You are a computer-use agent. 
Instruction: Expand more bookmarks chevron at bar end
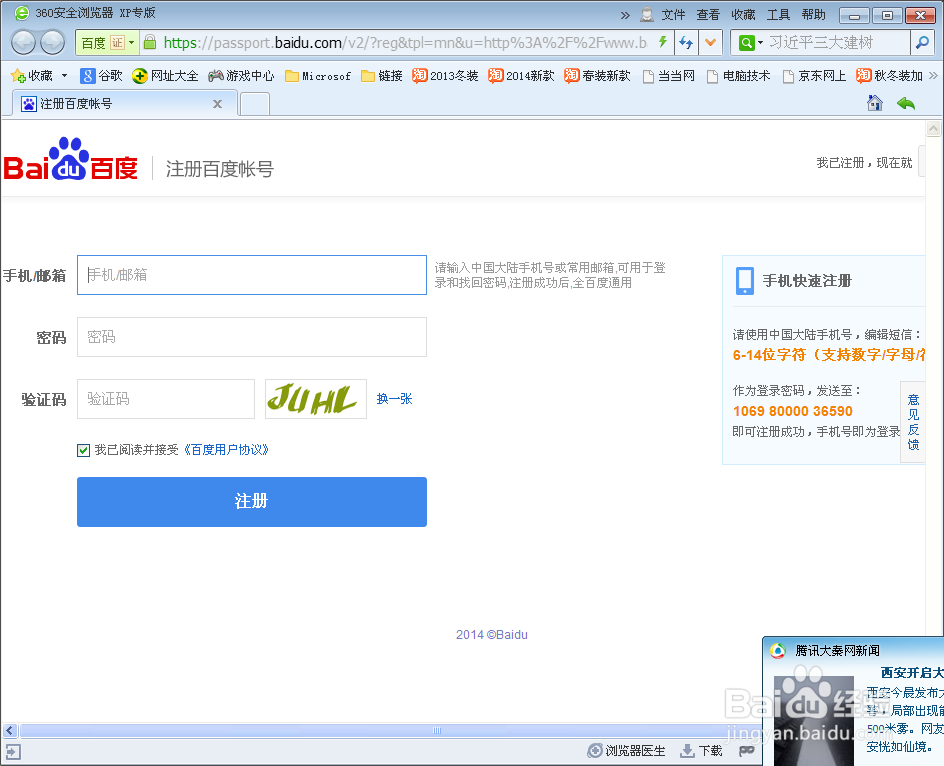[934, 76]
